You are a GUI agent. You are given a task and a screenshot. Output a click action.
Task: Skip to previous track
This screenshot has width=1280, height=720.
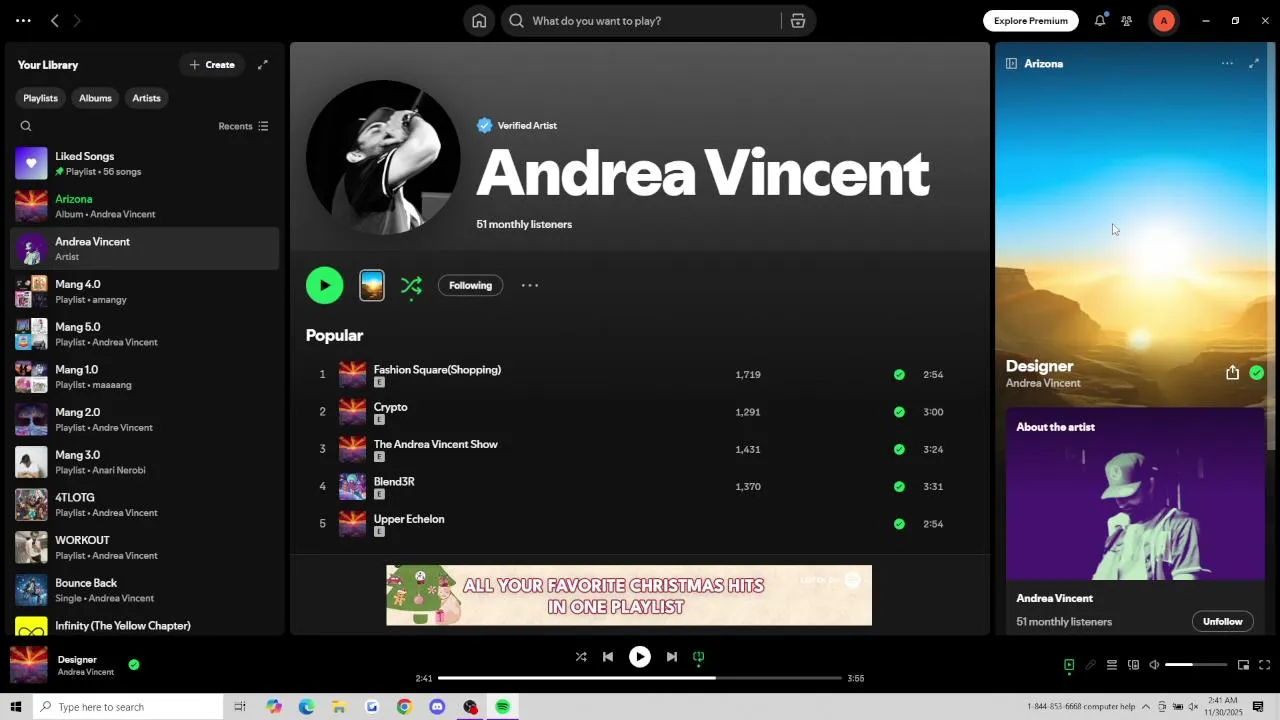(x=608, y=657)
